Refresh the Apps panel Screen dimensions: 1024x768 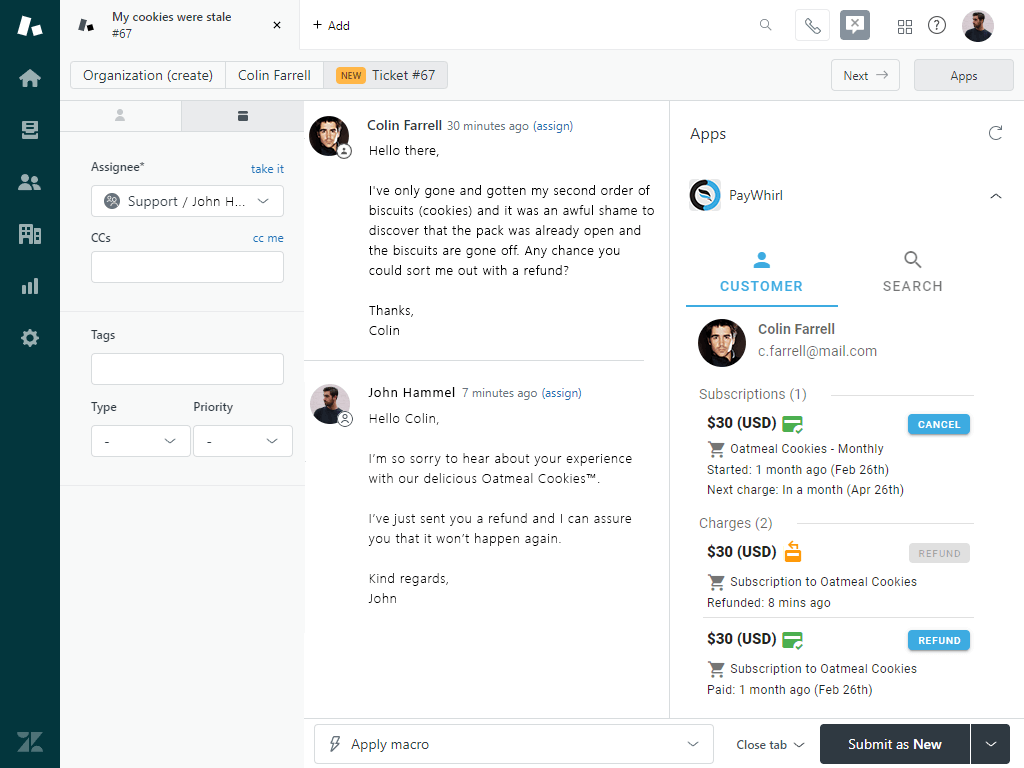995,133
